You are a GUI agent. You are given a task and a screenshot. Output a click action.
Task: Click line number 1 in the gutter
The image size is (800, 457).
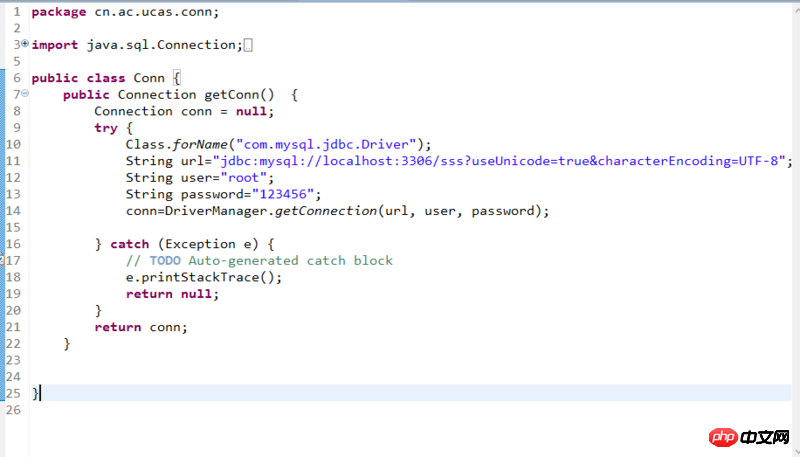tap(16, 12)
